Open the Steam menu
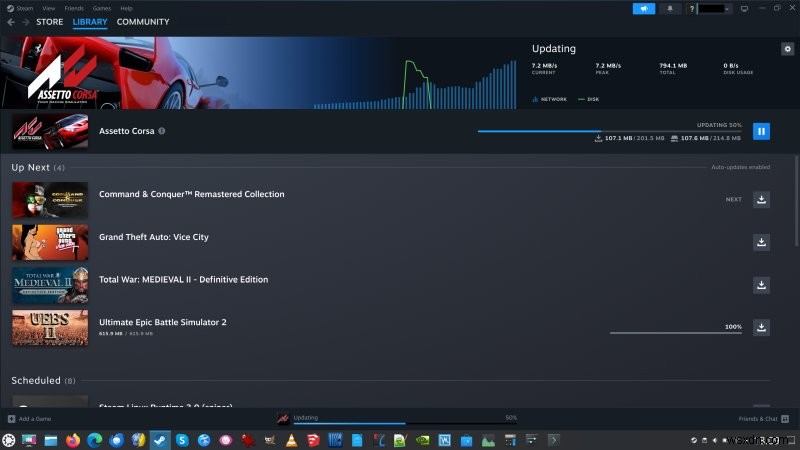This screenshot has height=450, width=800. [x=20, y=8]
